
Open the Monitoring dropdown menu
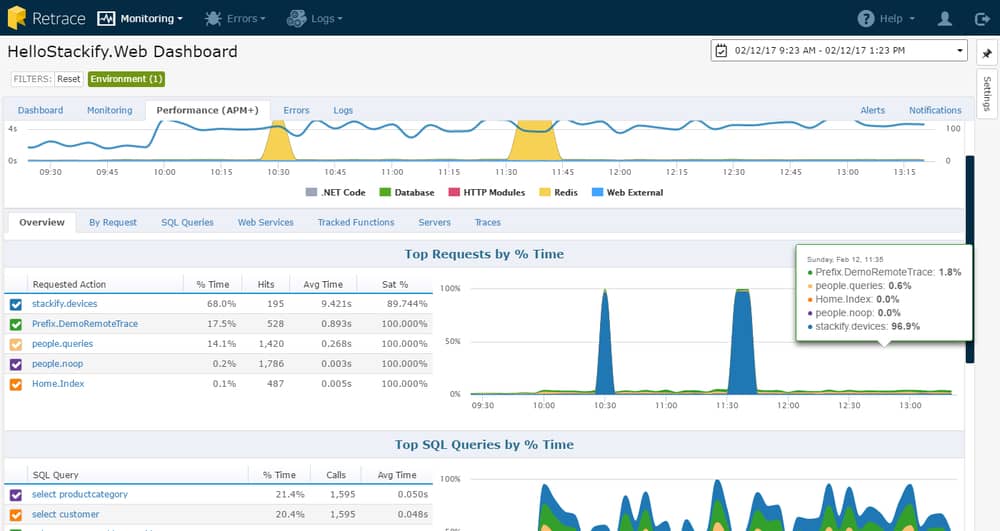(151, 18)
